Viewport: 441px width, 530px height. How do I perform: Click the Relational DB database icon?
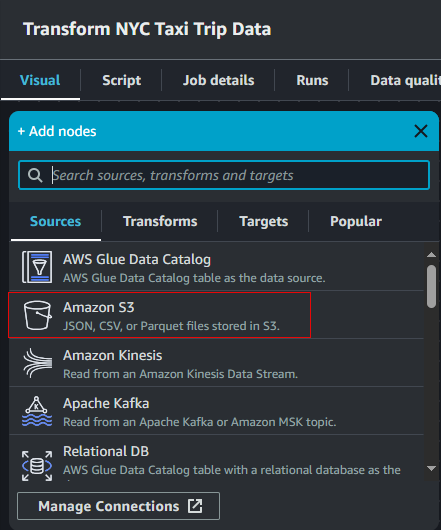click(x=37, y=466)
